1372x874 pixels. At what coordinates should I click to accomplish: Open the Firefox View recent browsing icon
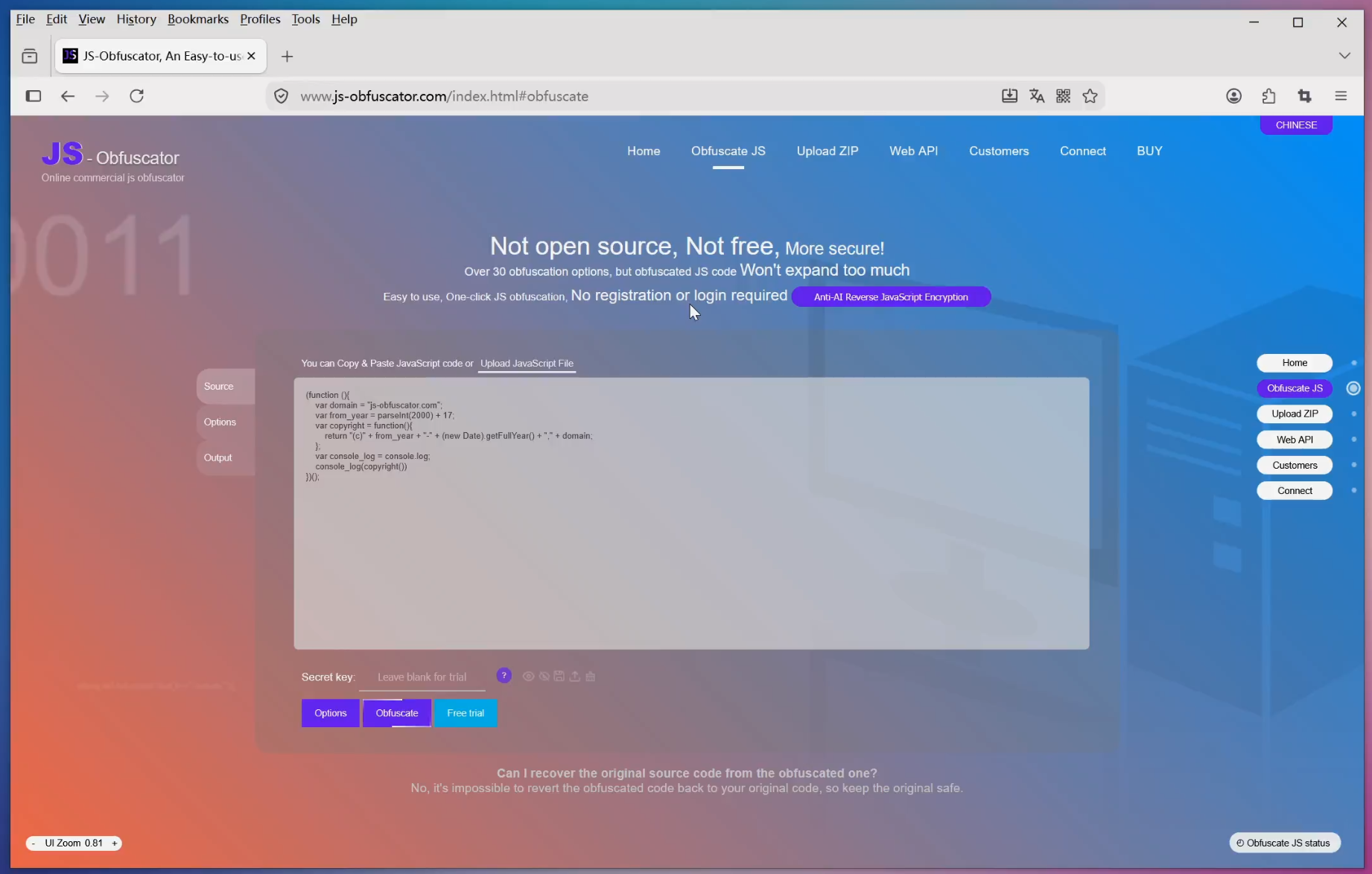(x=30, y=56)
